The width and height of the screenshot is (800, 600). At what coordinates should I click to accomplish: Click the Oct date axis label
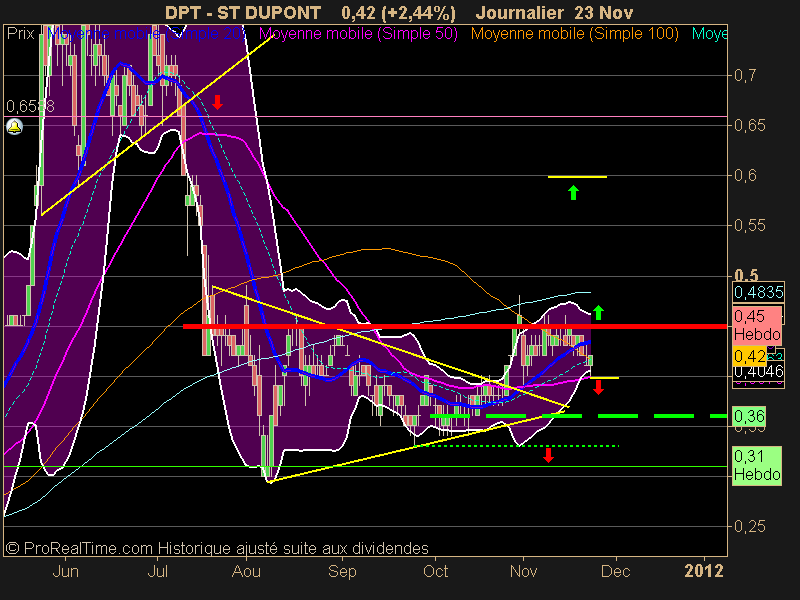(436, 571)
